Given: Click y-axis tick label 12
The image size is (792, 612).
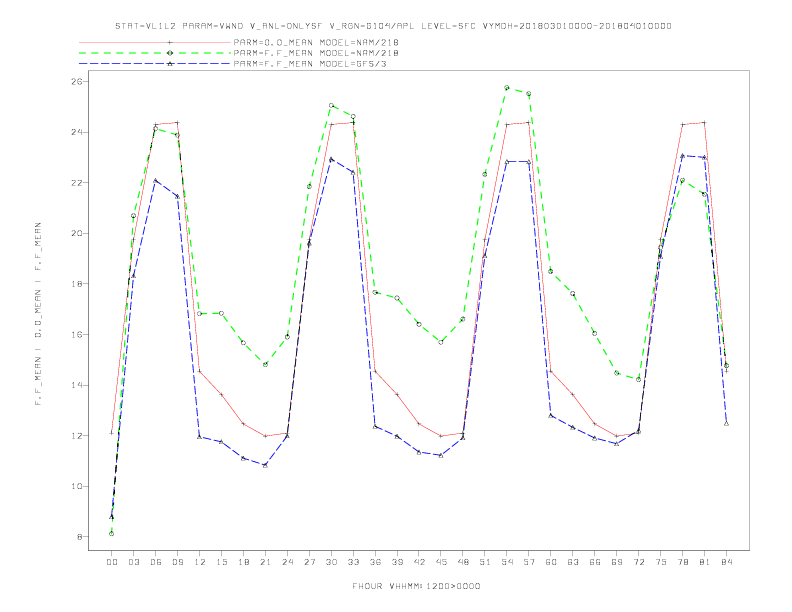Looking at the screenshot, I should click(79, 435).
